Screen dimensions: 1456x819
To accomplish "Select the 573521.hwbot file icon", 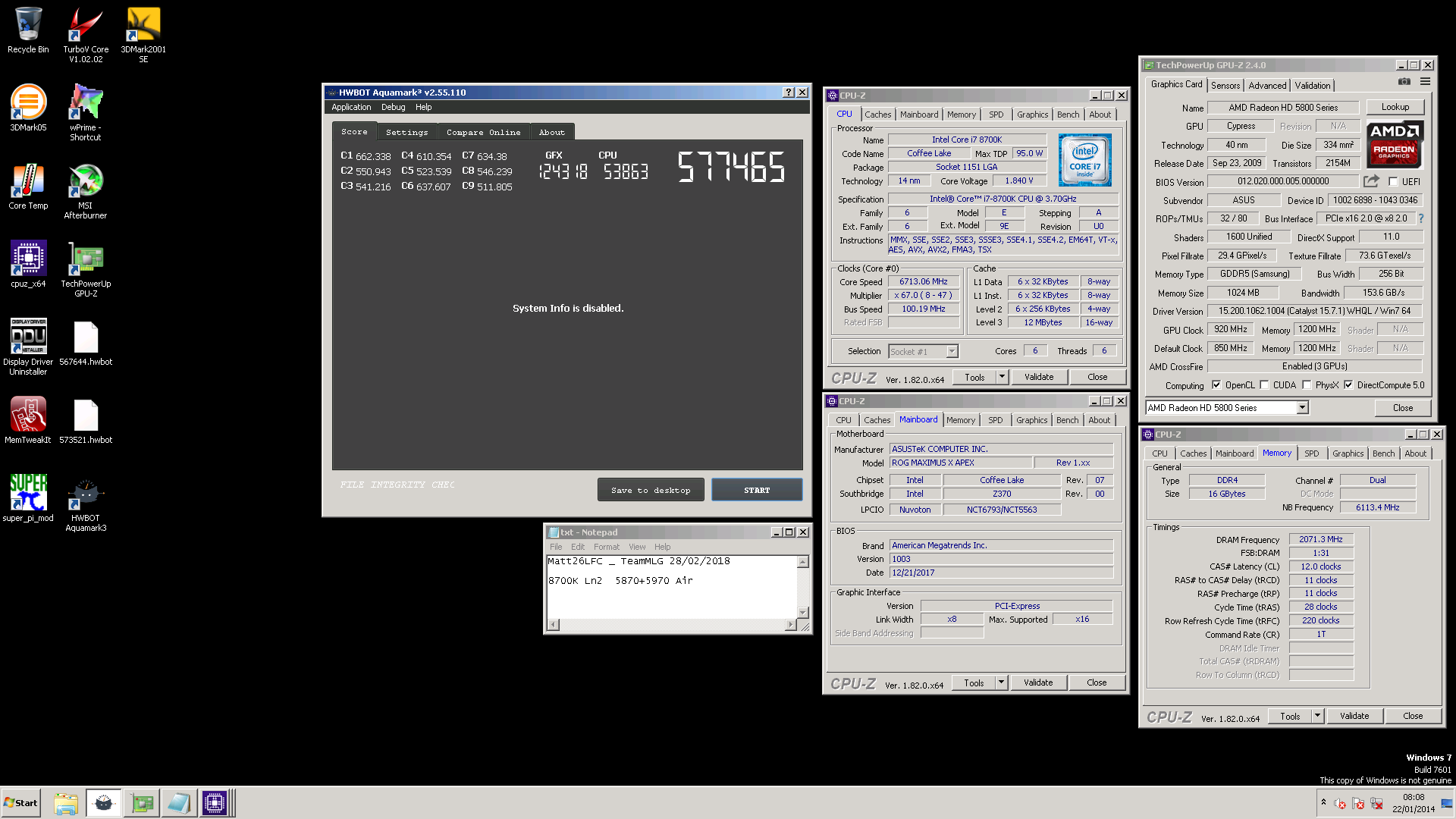I will tap(86, 421).
